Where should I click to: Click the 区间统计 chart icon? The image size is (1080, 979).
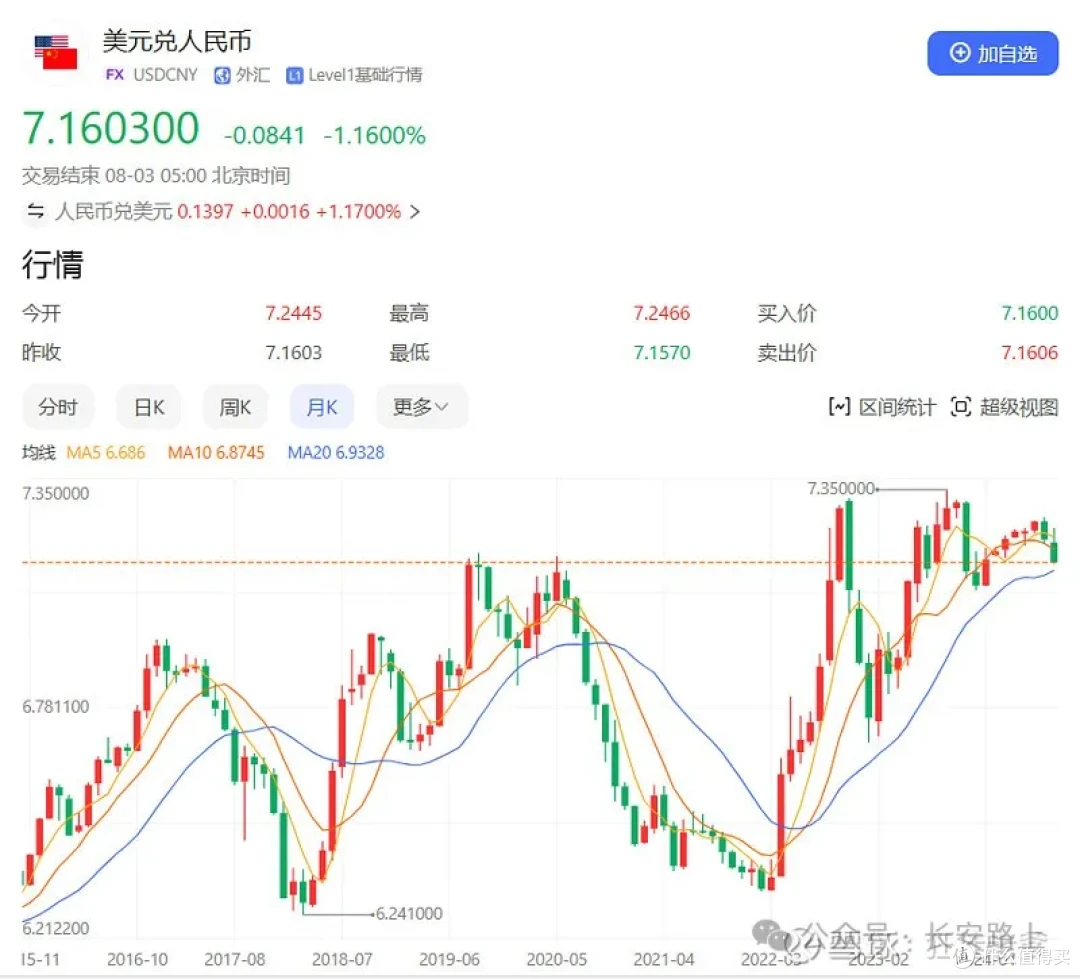pyautogui.click(x=839, y=407)
